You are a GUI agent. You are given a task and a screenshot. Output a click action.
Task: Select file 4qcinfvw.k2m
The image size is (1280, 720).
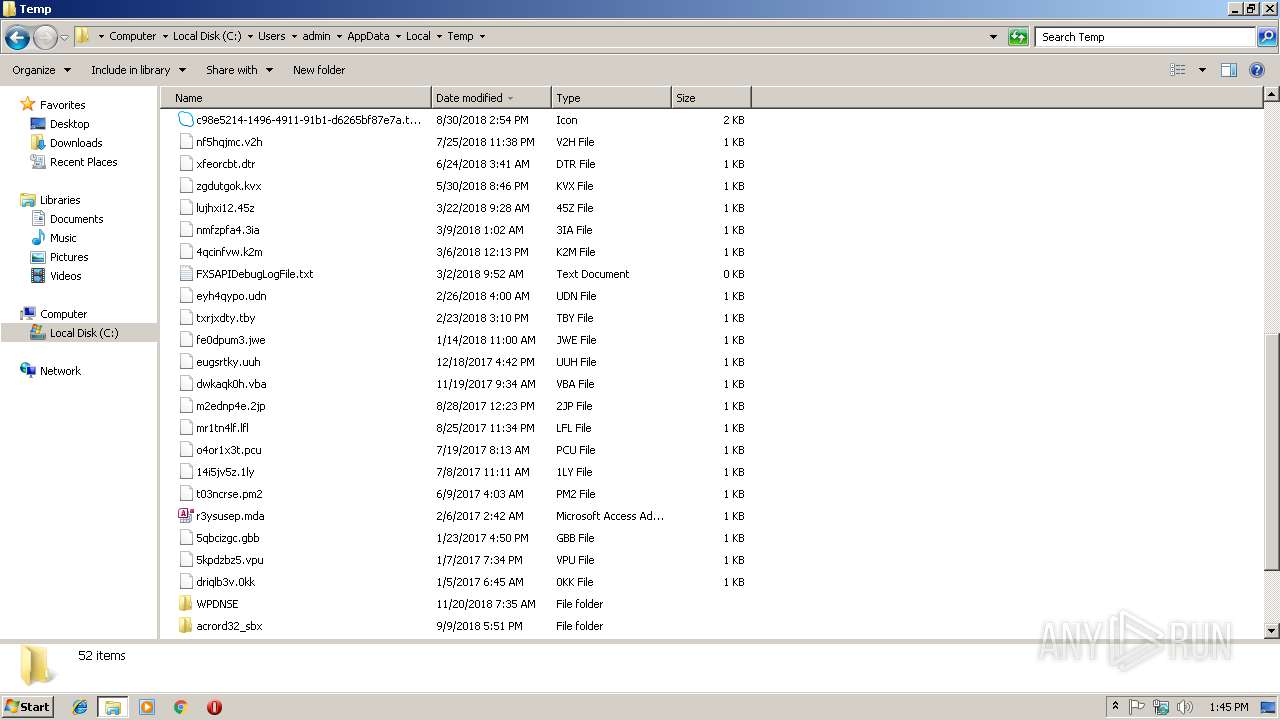[229, 252]
